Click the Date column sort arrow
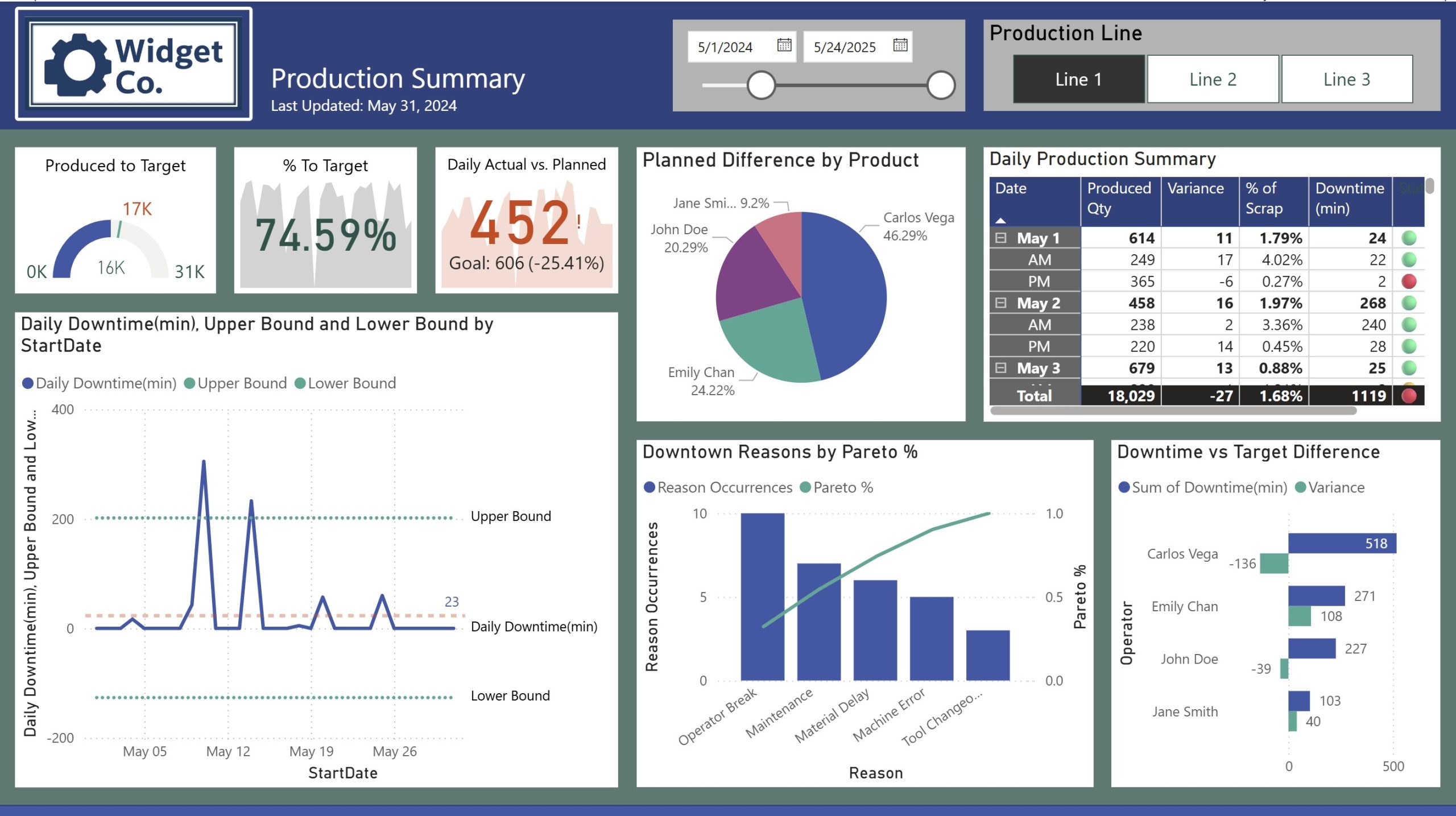Viewport: 1456px width, 816px height. (x=1000, y=220)
